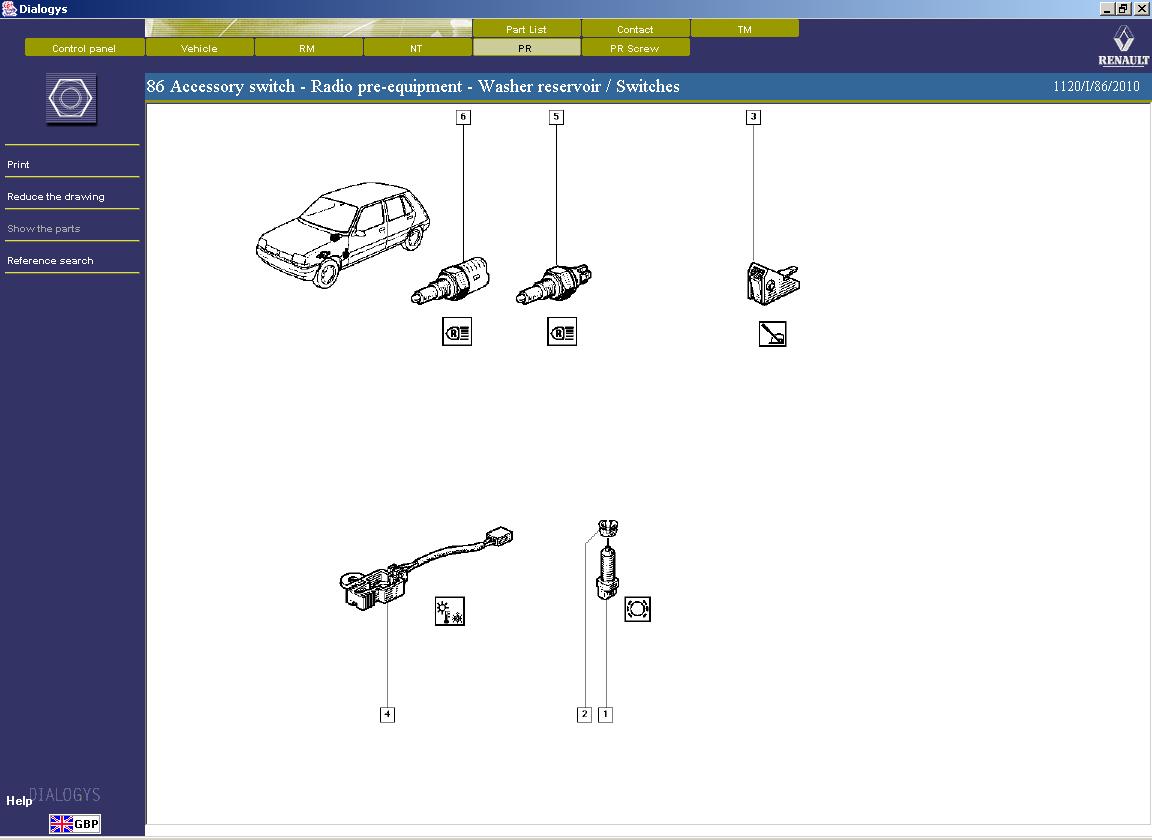Click the hexagon nut icon in sidebar
This screenshot has width=1152, height=840.
click(x=71, y=98)
